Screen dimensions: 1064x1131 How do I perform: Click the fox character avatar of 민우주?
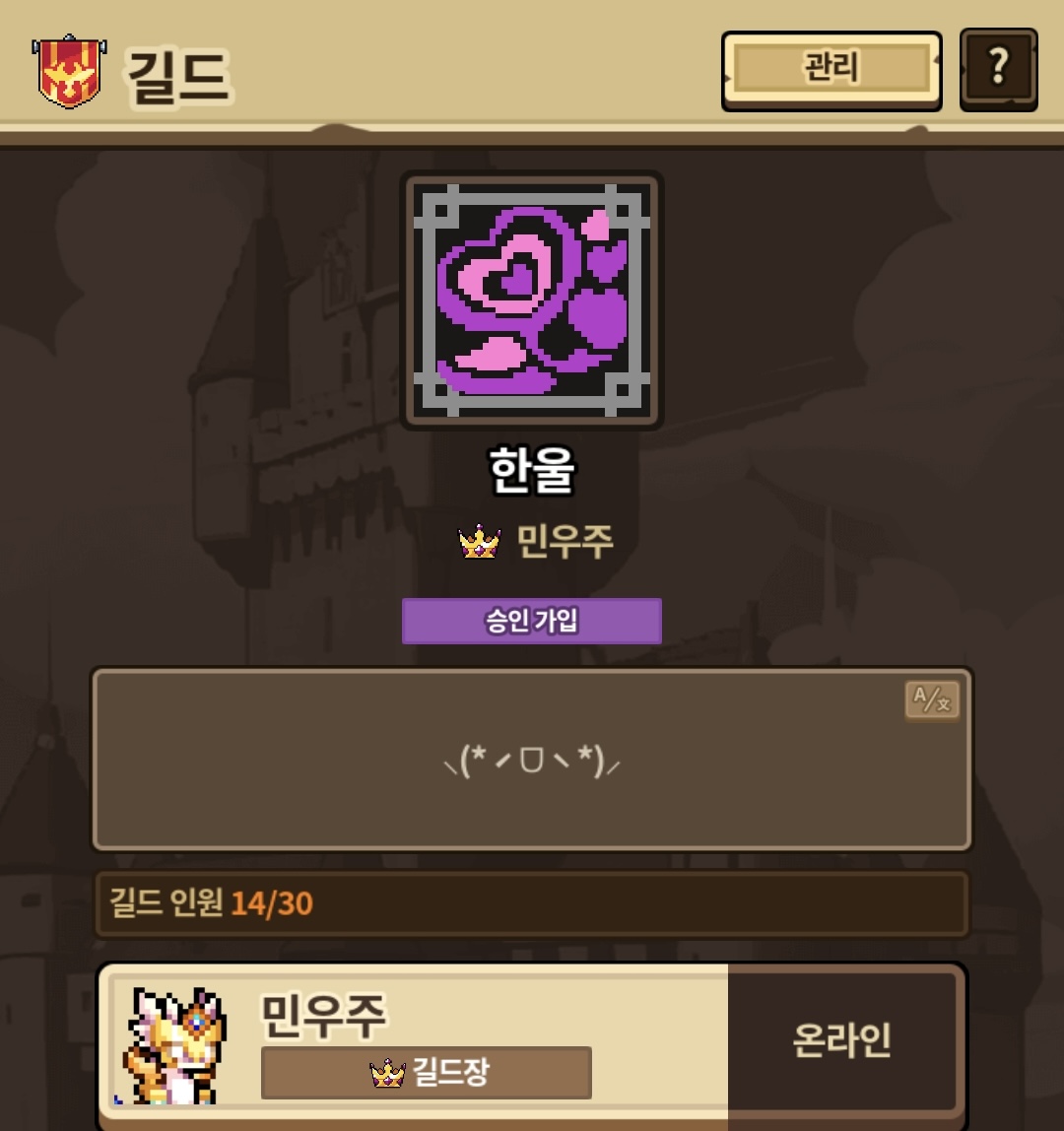tap(173, 1045)
